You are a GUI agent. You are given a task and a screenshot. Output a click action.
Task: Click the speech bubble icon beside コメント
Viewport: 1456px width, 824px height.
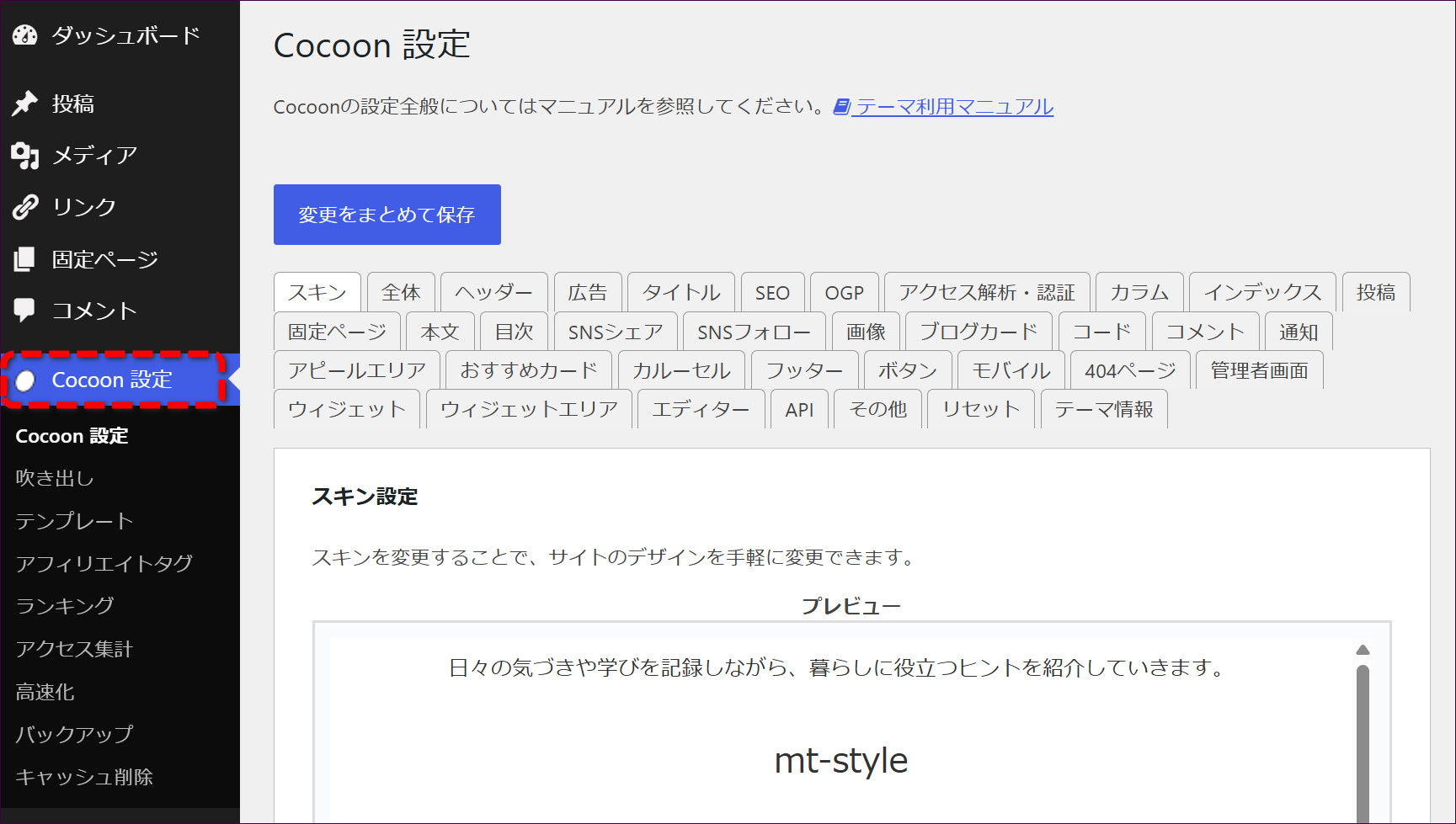[x=24, y=311]
